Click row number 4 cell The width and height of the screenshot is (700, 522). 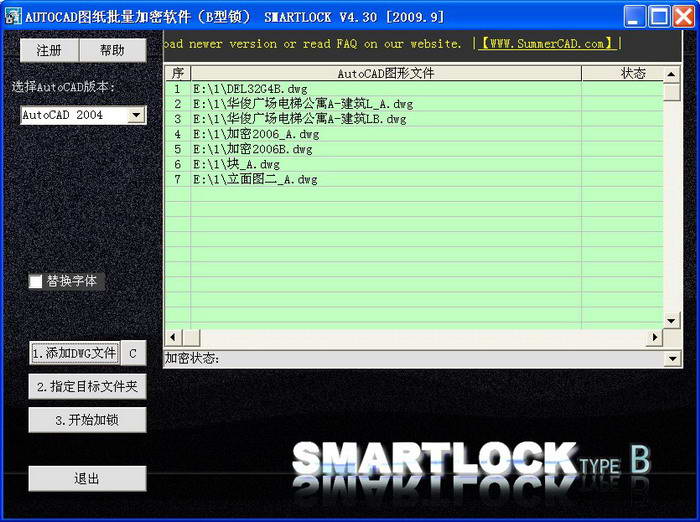[x=178, y=134]
